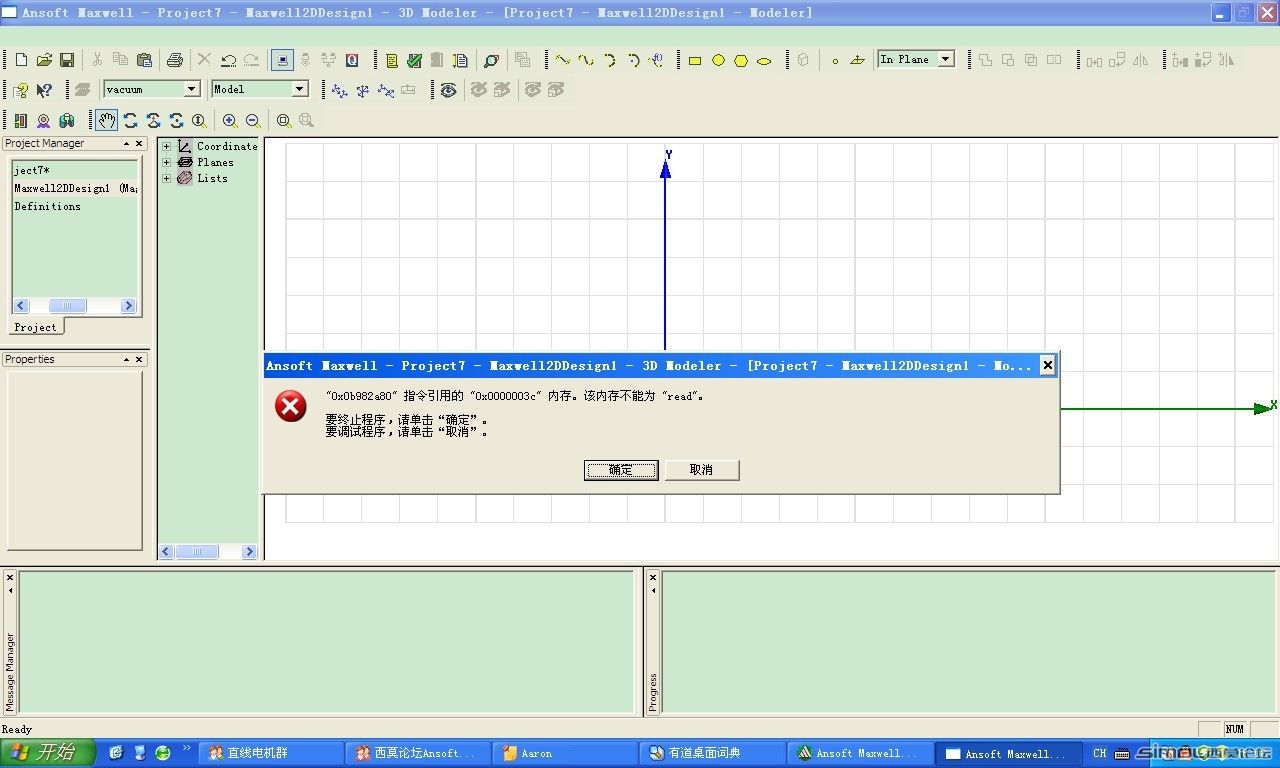The height and width of the screenshot is (768, 1280).
Task: Click the binoculars icon in the bottom toolbar
Action: click(67, 121)
